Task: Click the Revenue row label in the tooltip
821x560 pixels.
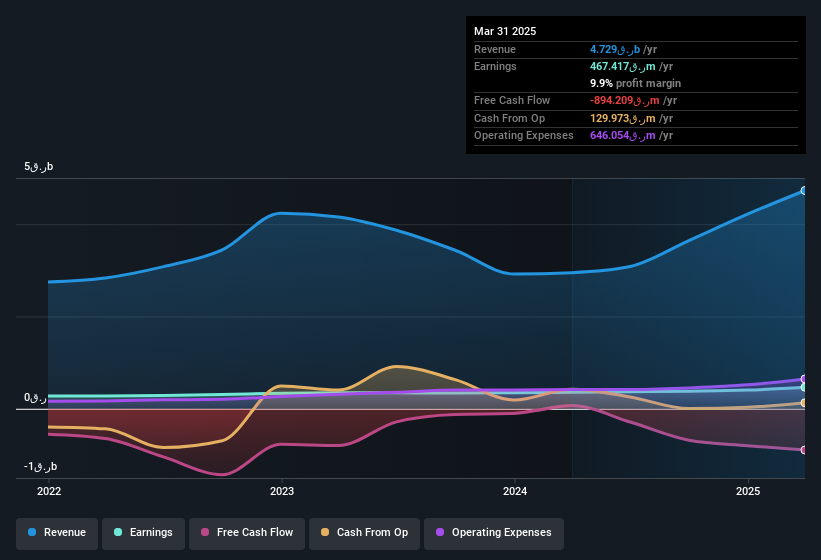Action: pyautogui.click(x=495, y=49)
